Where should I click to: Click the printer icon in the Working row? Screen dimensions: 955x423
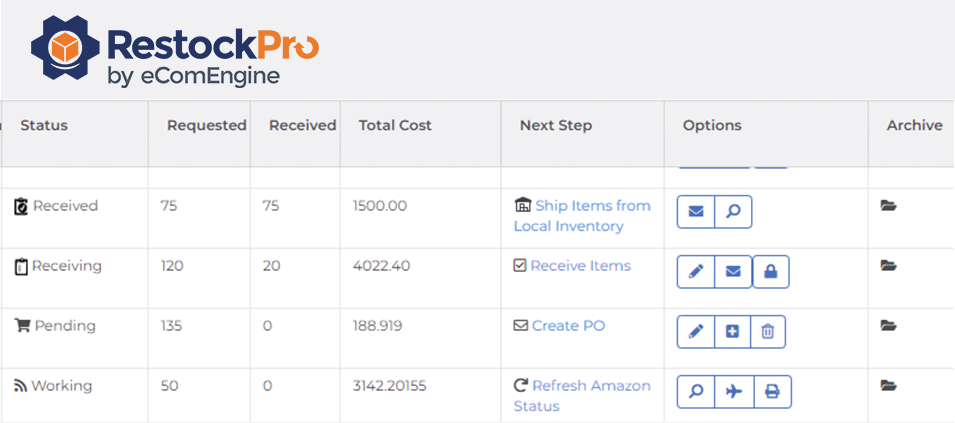[772, 392]
